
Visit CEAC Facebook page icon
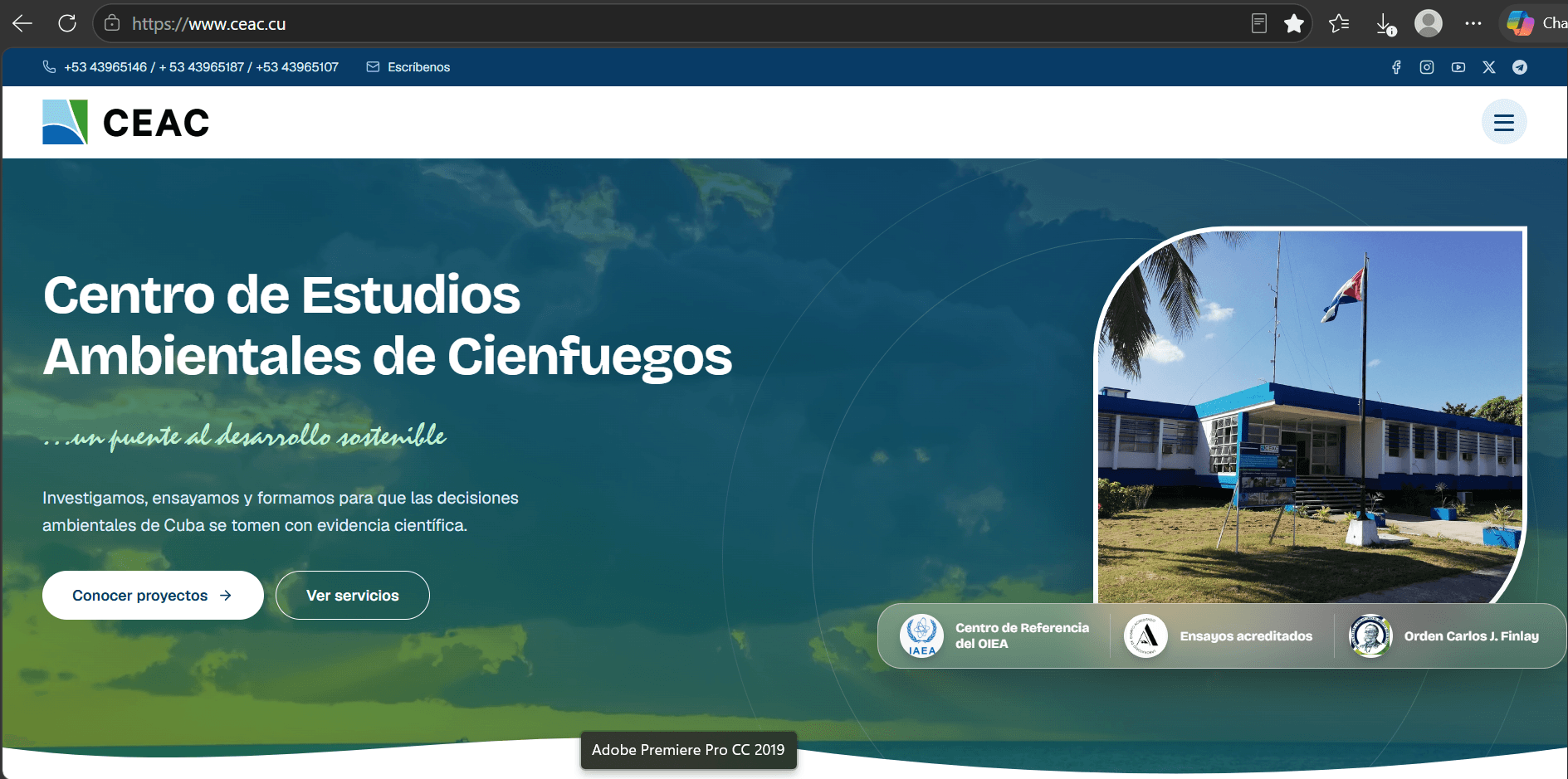click(1396, 67)
